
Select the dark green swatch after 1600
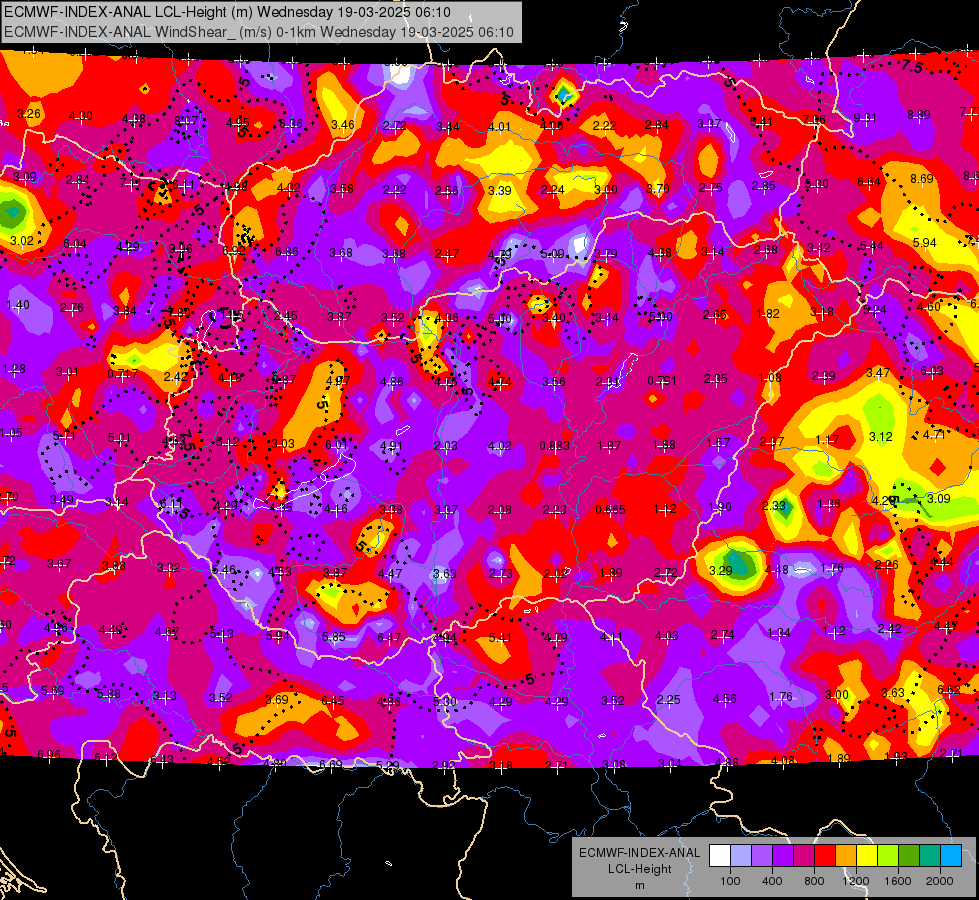pos(909,856)
